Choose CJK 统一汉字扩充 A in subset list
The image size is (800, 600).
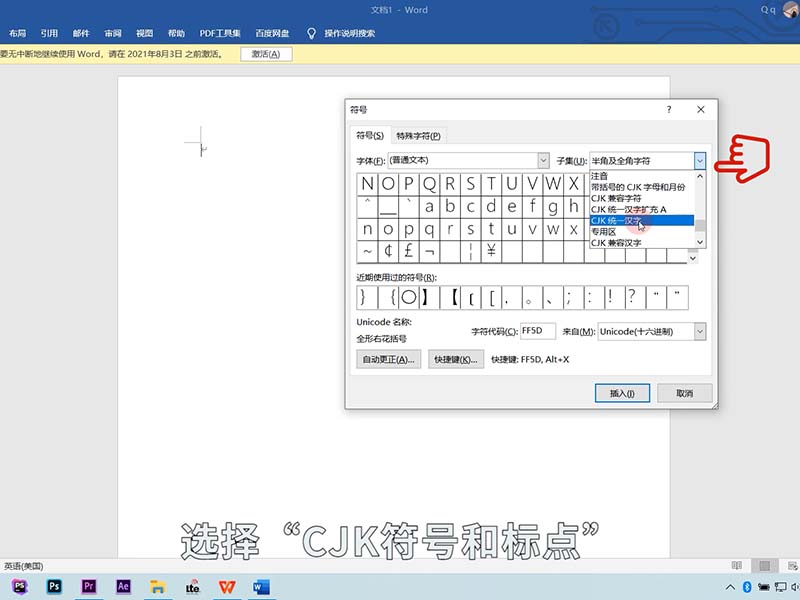pyautogui.click(x=642, y=210)
